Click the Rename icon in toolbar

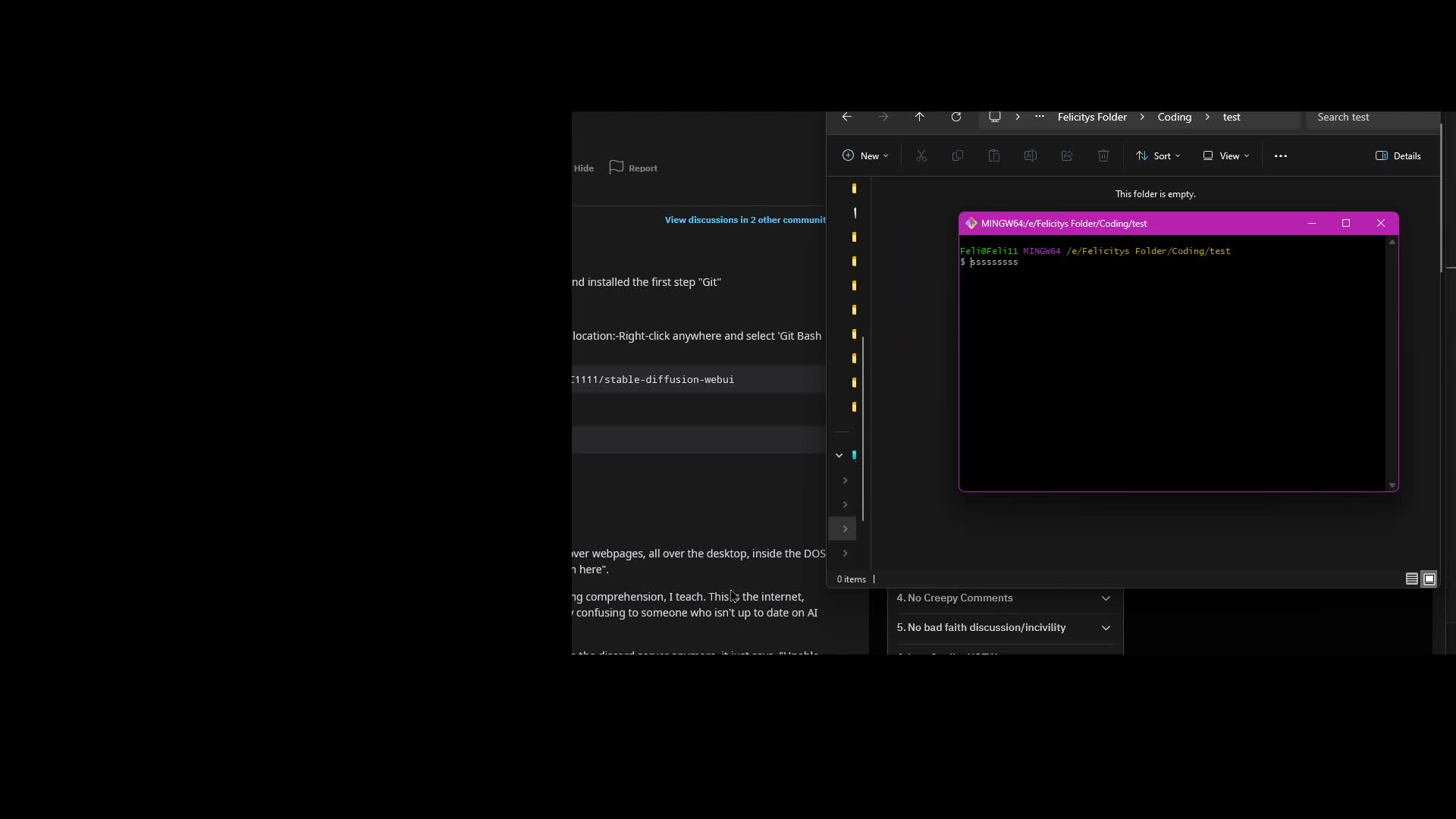click(1031, 155)
